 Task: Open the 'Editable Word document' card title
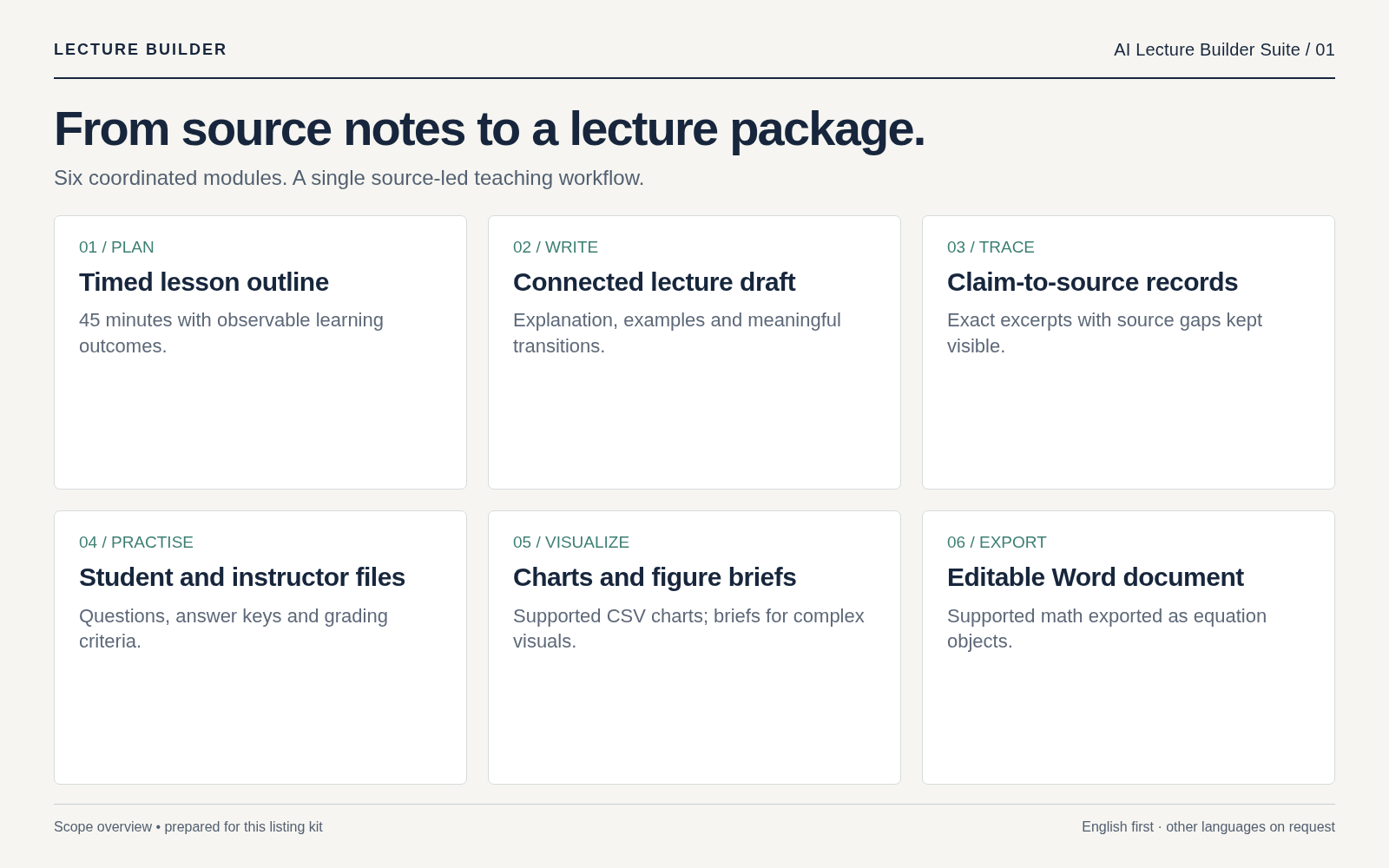1096,577
